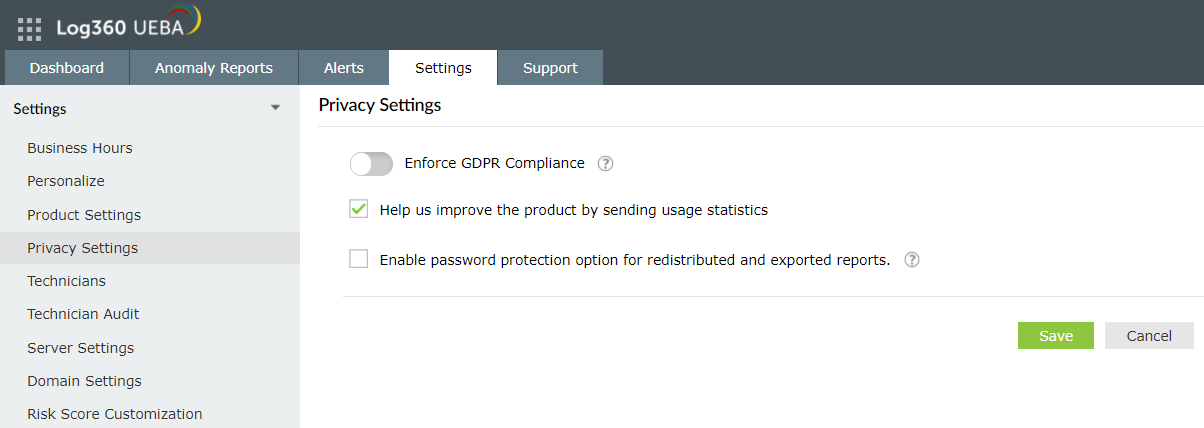Enable password protection for exported reports
This screenshot has height=428, width=1204.
(x=359, y=260)
